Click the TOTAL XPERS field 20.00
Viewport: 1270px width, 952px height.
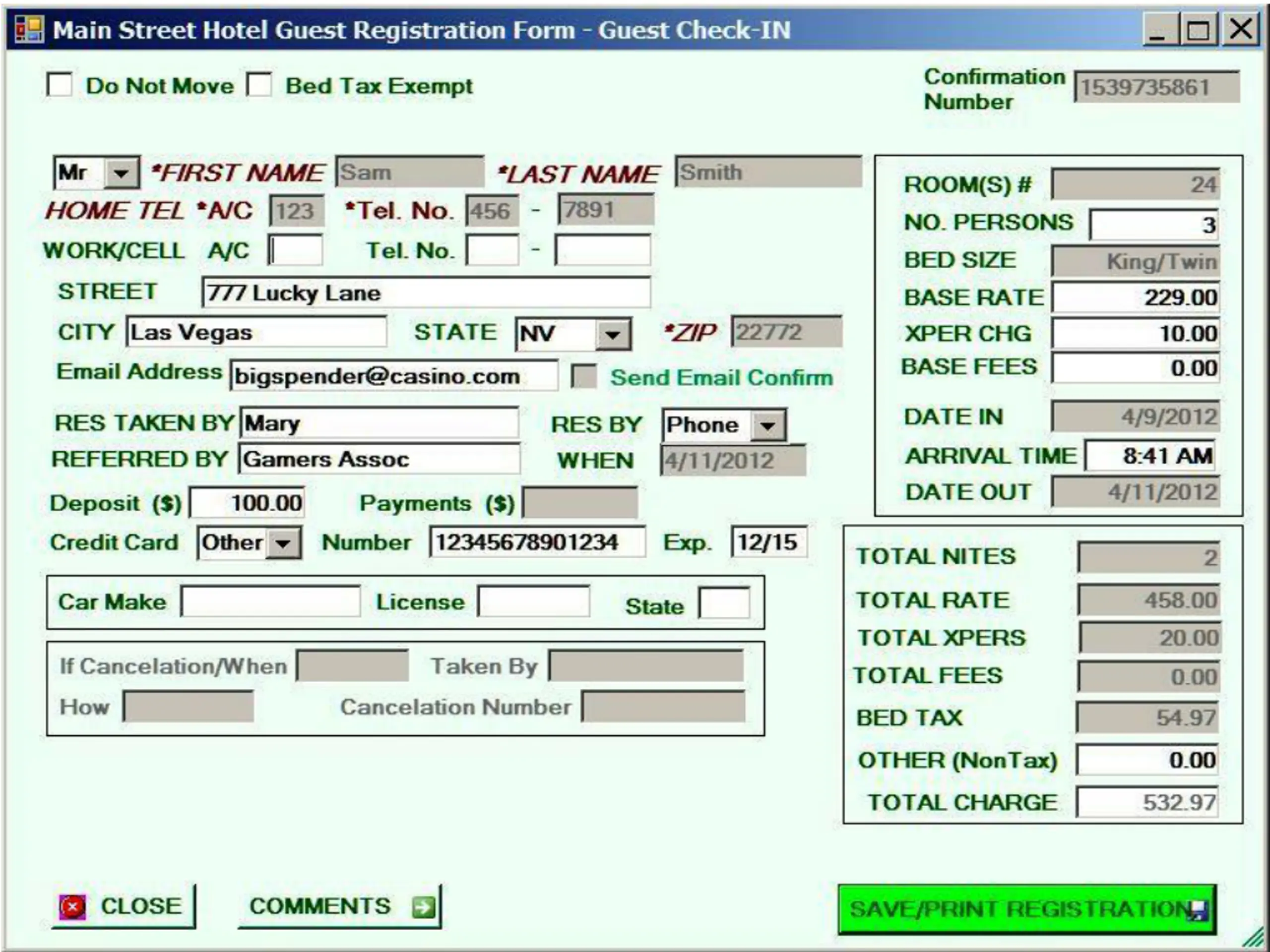1149,638
